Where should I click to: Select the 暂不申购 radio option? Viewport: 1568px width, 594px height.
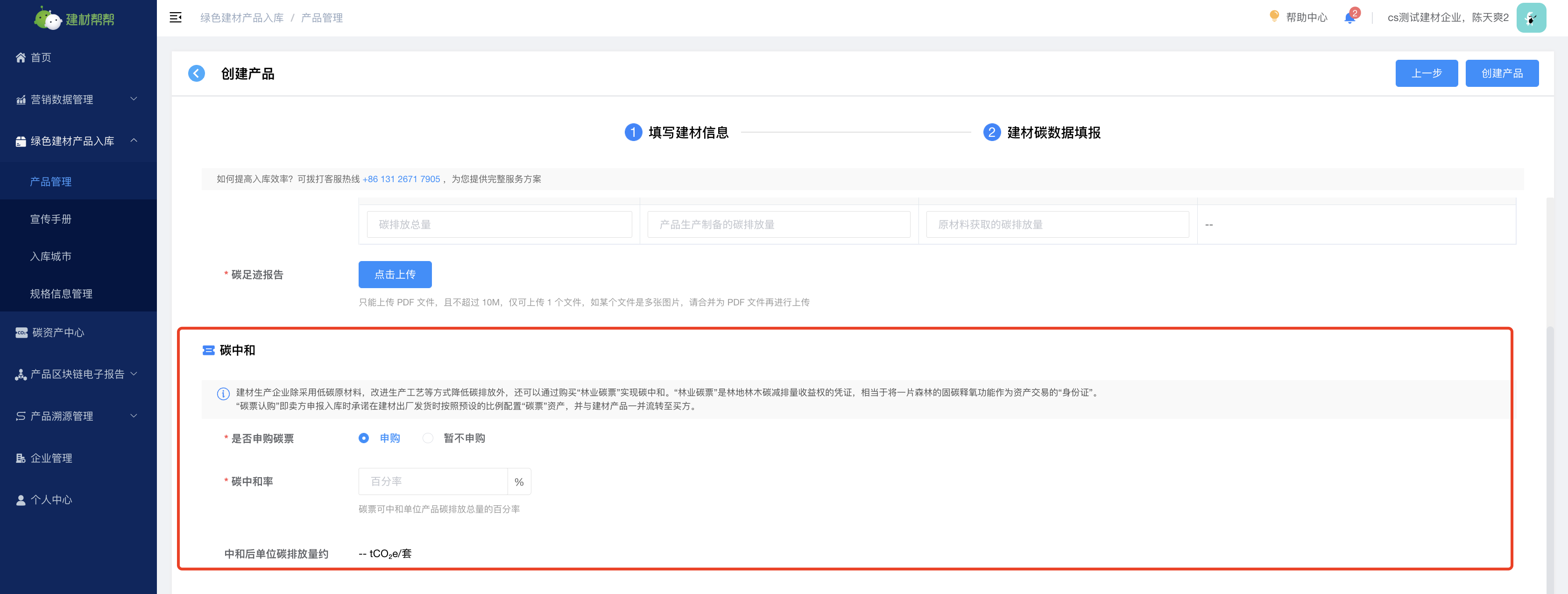click(x=428, y=438)
